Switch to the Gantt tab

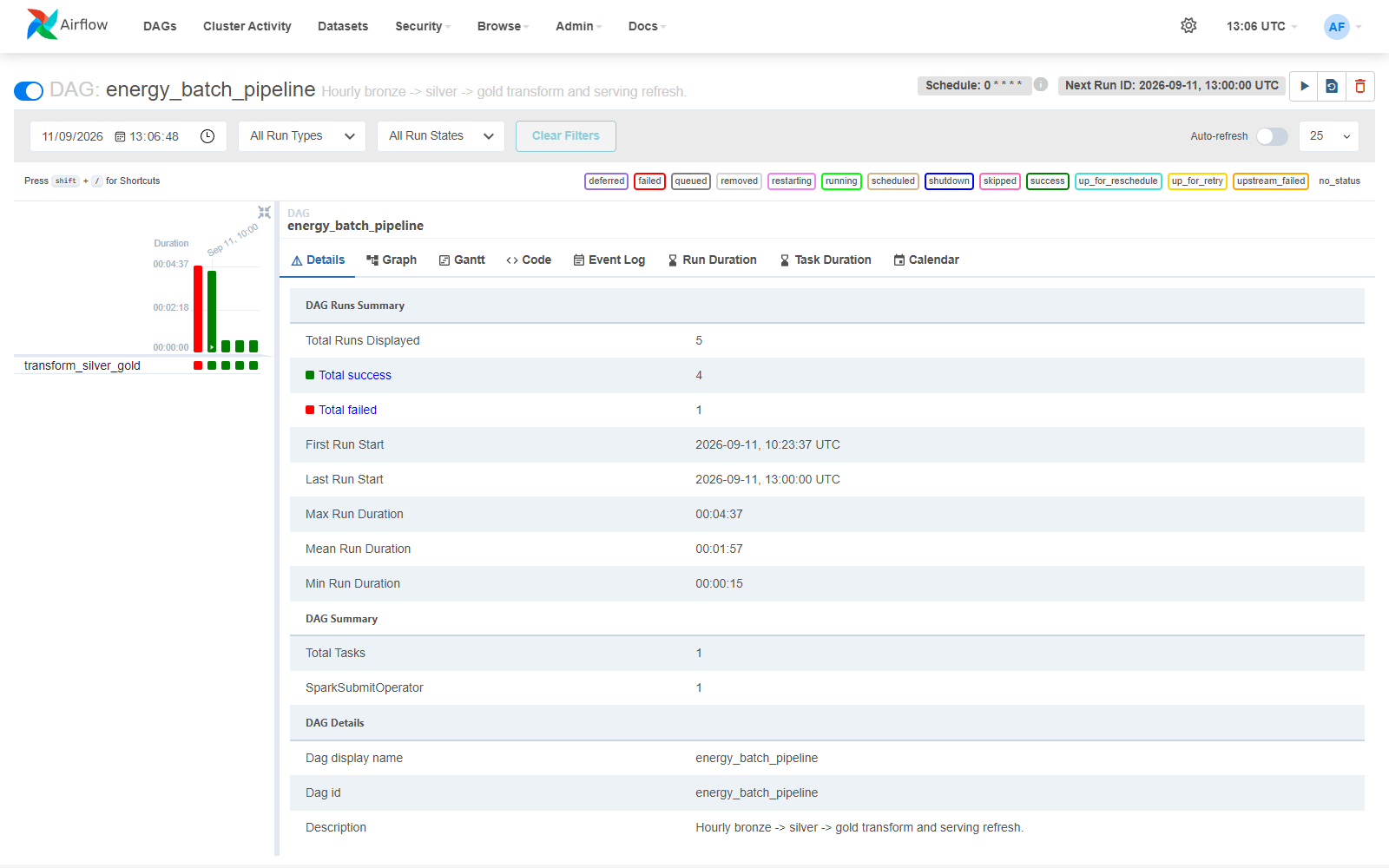click(462, 260)
